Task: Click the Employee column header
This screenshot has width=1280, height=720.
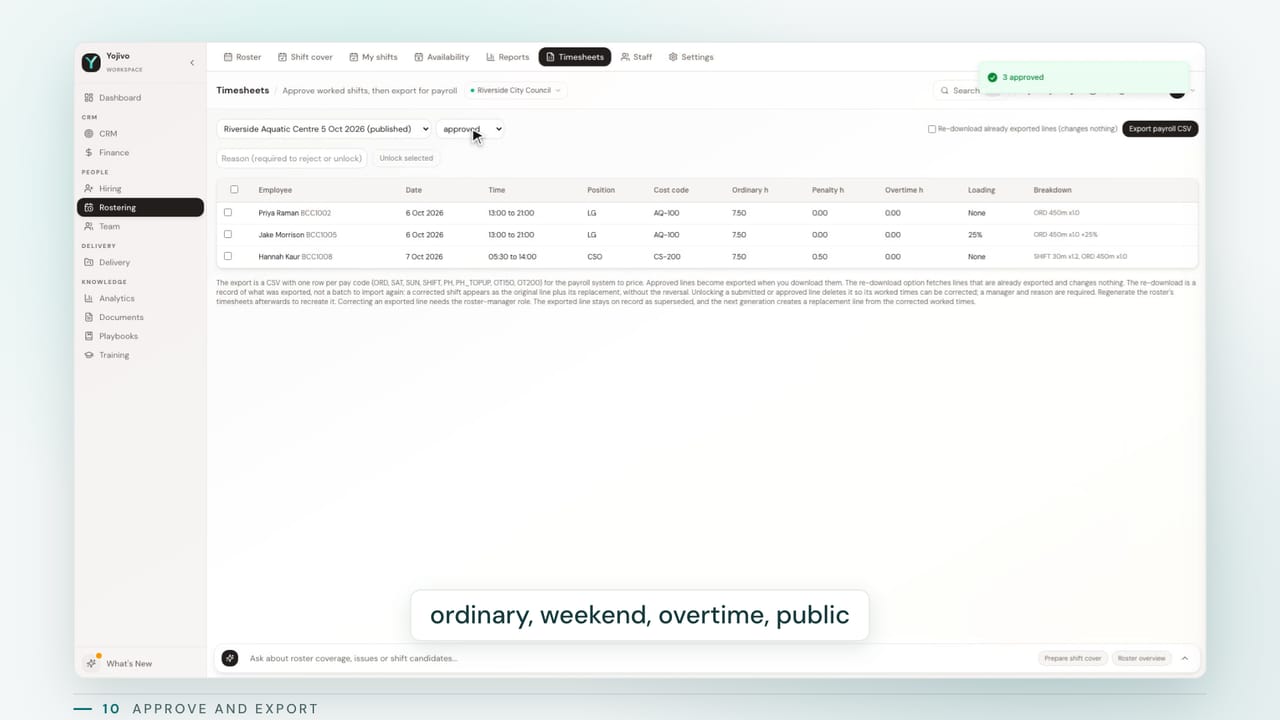Action: pyautogui.click(x=275, y=190)
